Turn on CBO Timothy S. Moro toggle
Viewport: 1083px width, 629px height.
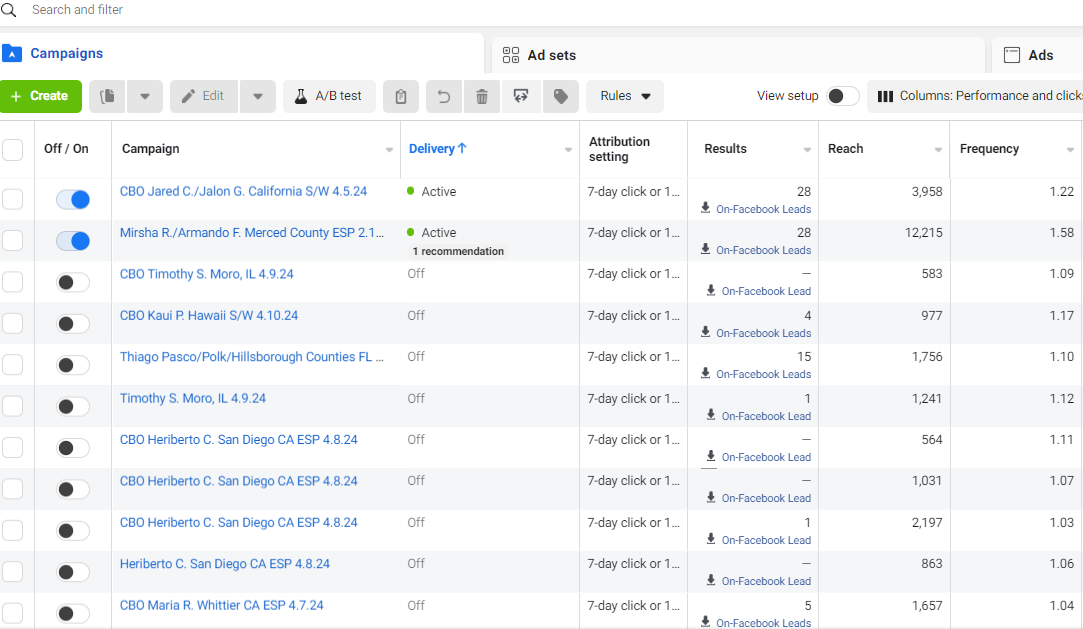(73, 282)
